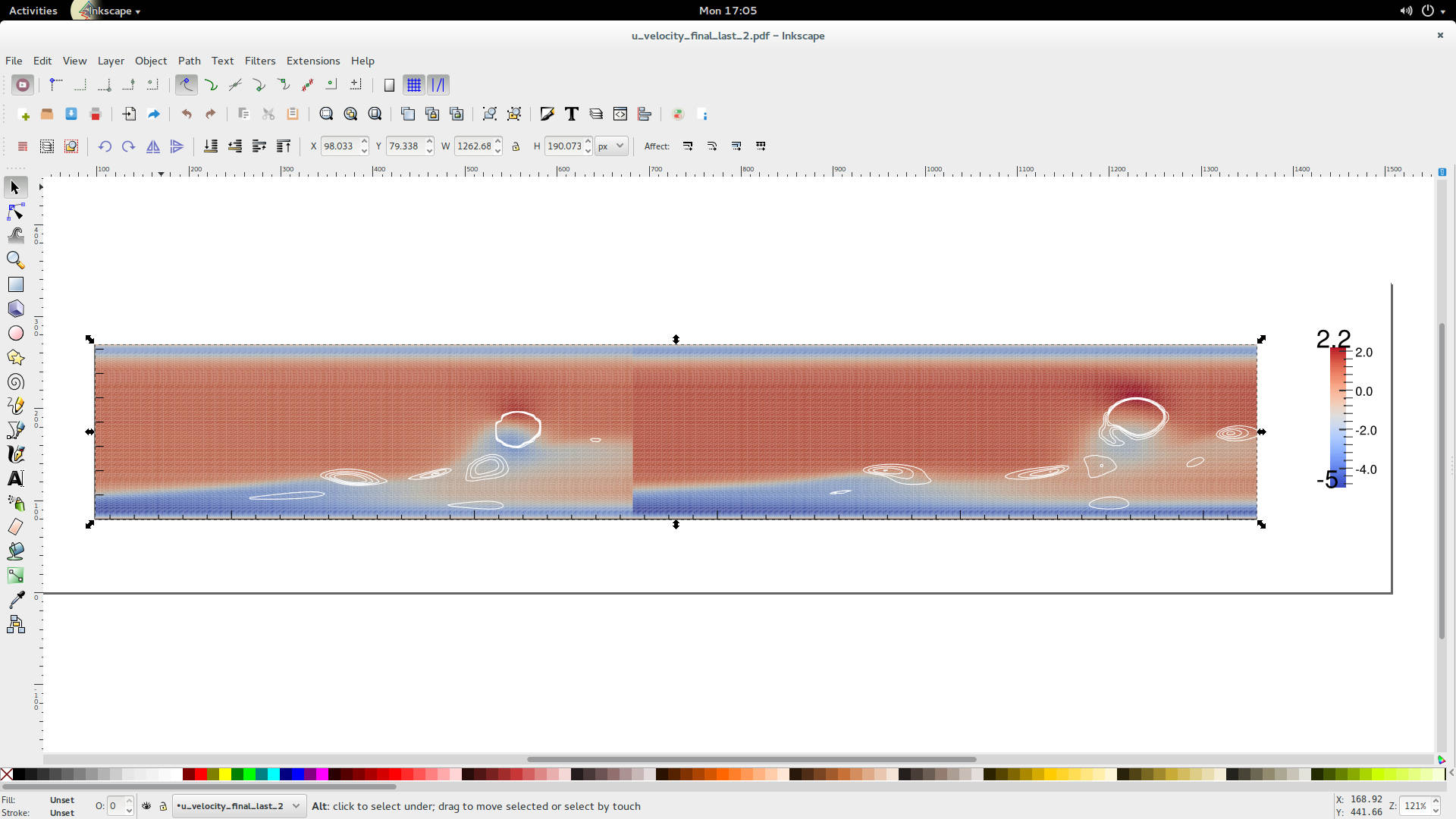Screen dimensions: 1456x819
Task: Toggle the width/height lock ratio
Action: pyautogui.click(x=516, y=146)
